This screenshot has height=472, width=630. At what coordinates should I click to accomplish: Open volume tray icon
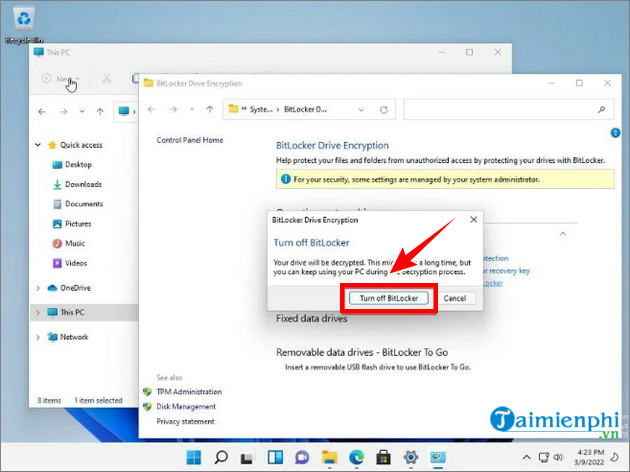(558, 457)
